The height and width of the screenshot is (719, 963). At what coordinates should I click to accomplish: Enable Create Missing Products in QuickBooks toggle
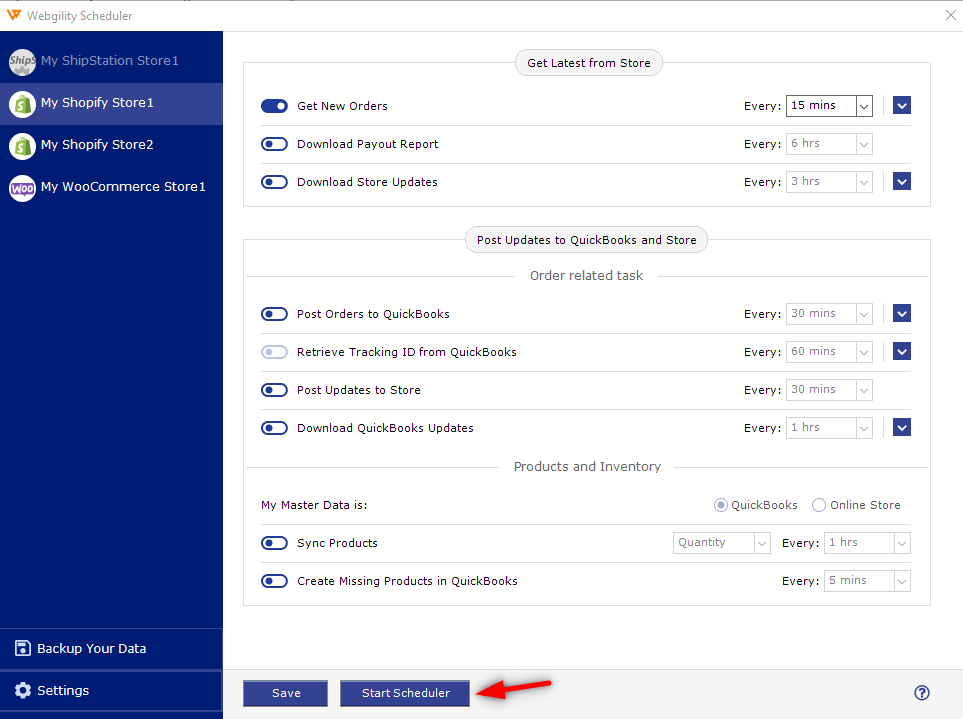point(274,581)
